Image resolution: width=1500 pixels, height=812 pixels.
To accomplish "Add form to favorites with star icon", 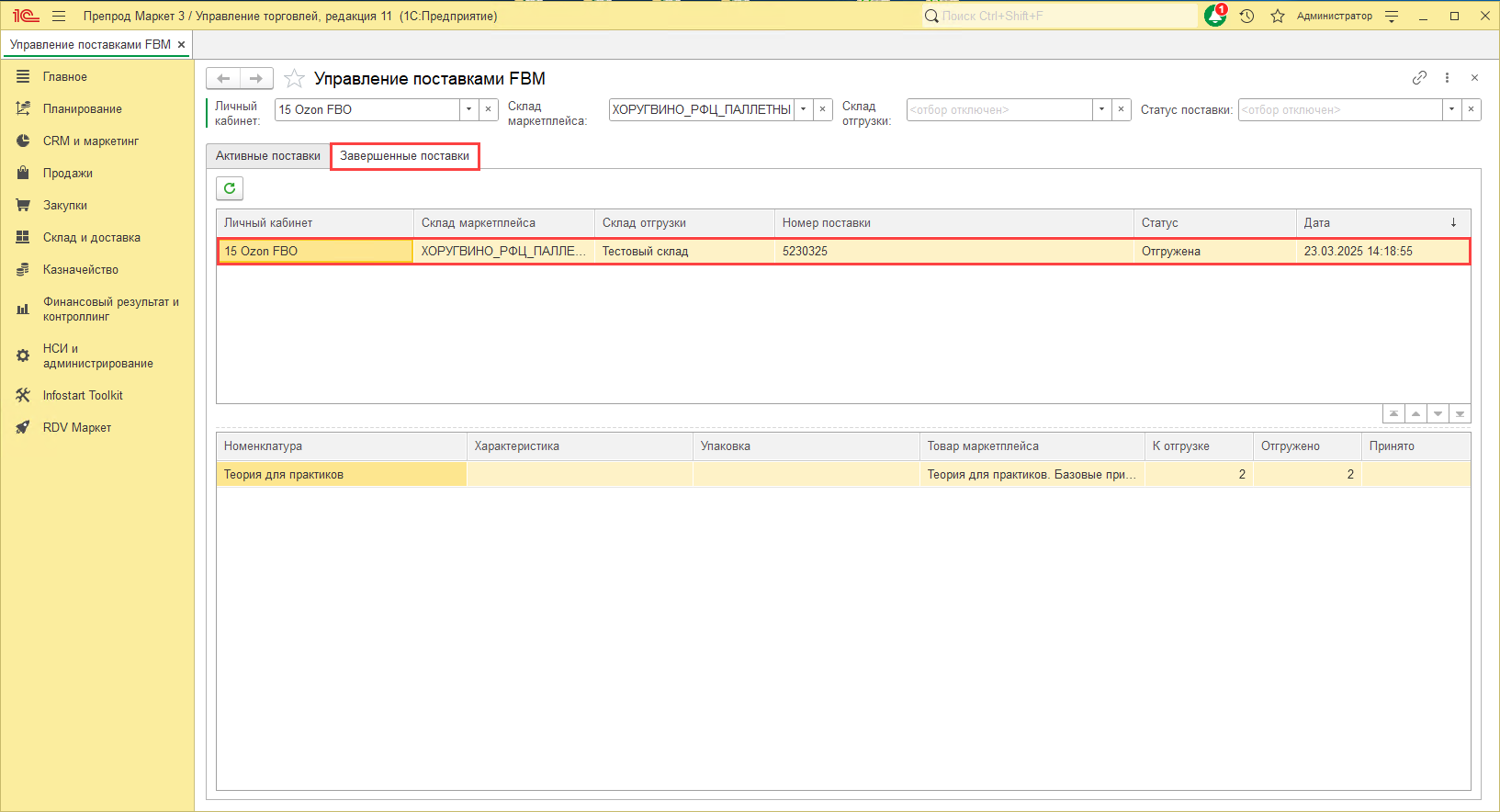I will coord(294,79).
